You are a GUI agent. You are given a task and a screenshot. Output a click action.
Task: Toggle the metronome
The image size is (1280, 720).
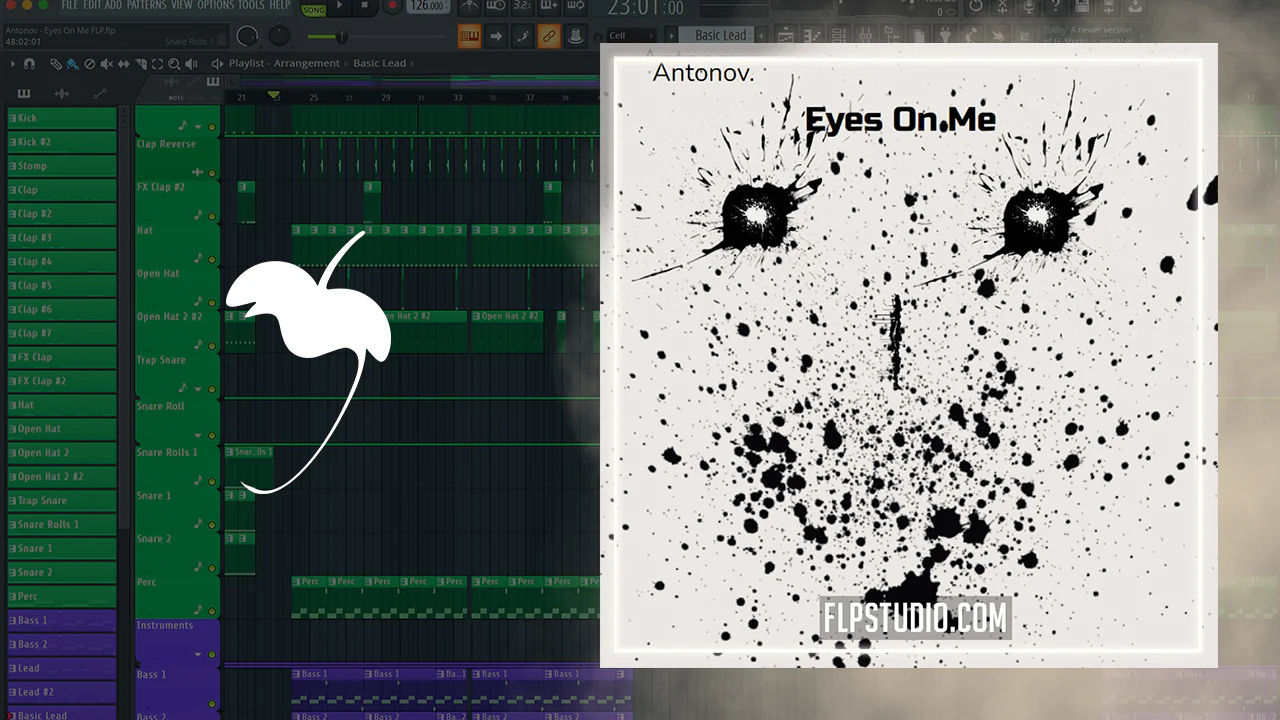[x=468, y=7]
